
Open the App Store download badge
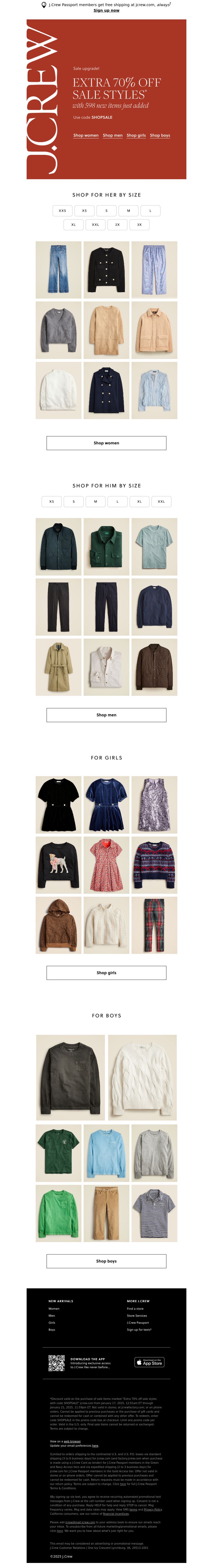(150, 1362)
